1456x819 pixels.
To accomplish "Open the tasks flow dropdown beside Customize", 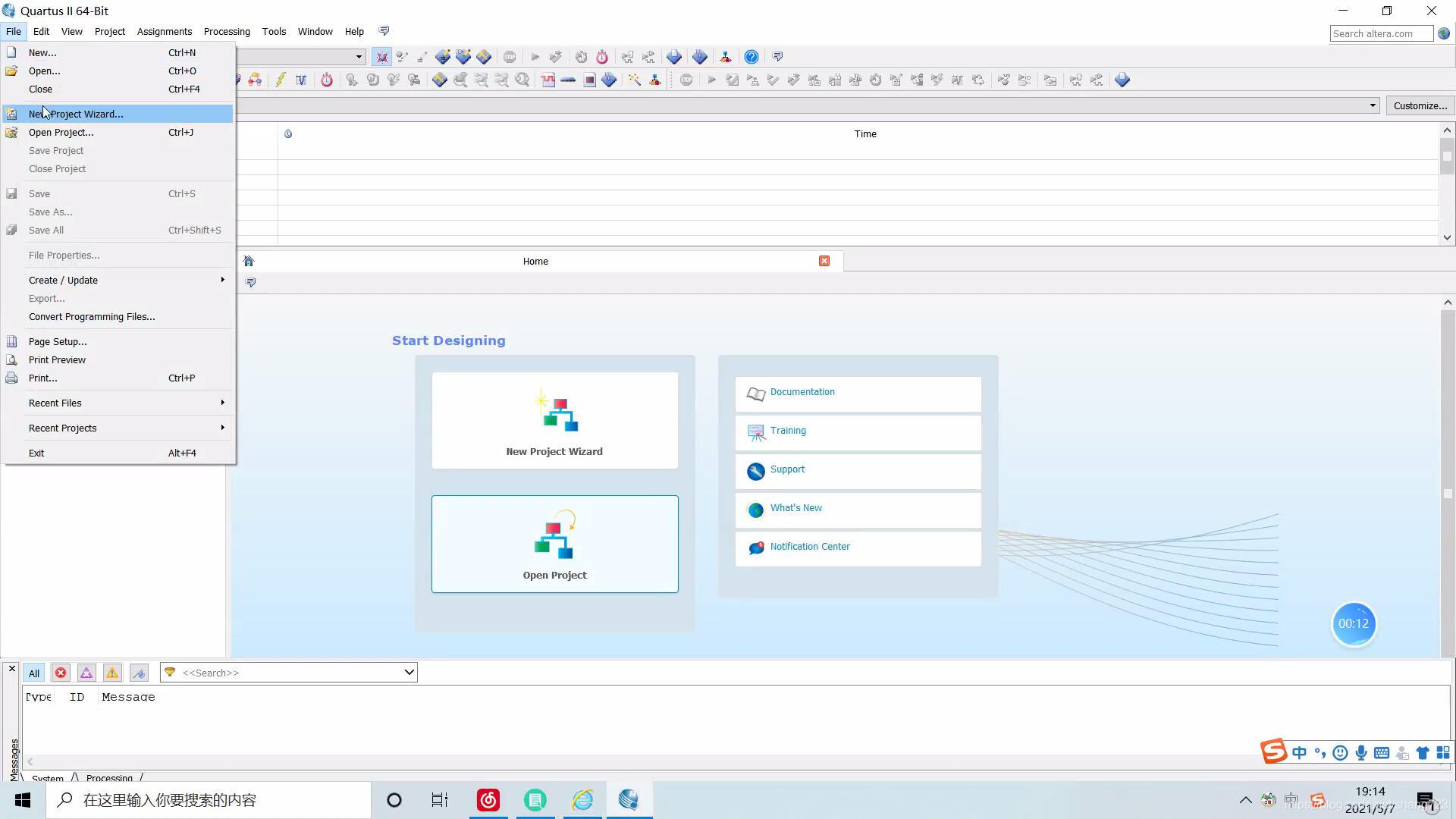I will click(x=1373, y=106).
